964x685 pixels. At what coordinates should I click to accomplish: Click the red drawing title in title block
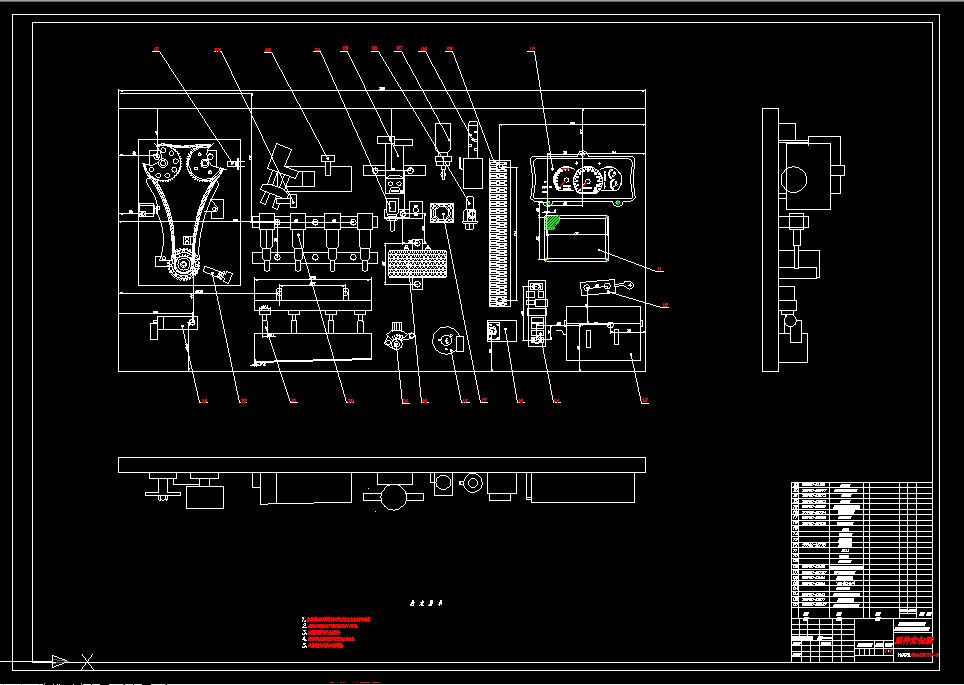pyautogui.click(x=914, y=641)
